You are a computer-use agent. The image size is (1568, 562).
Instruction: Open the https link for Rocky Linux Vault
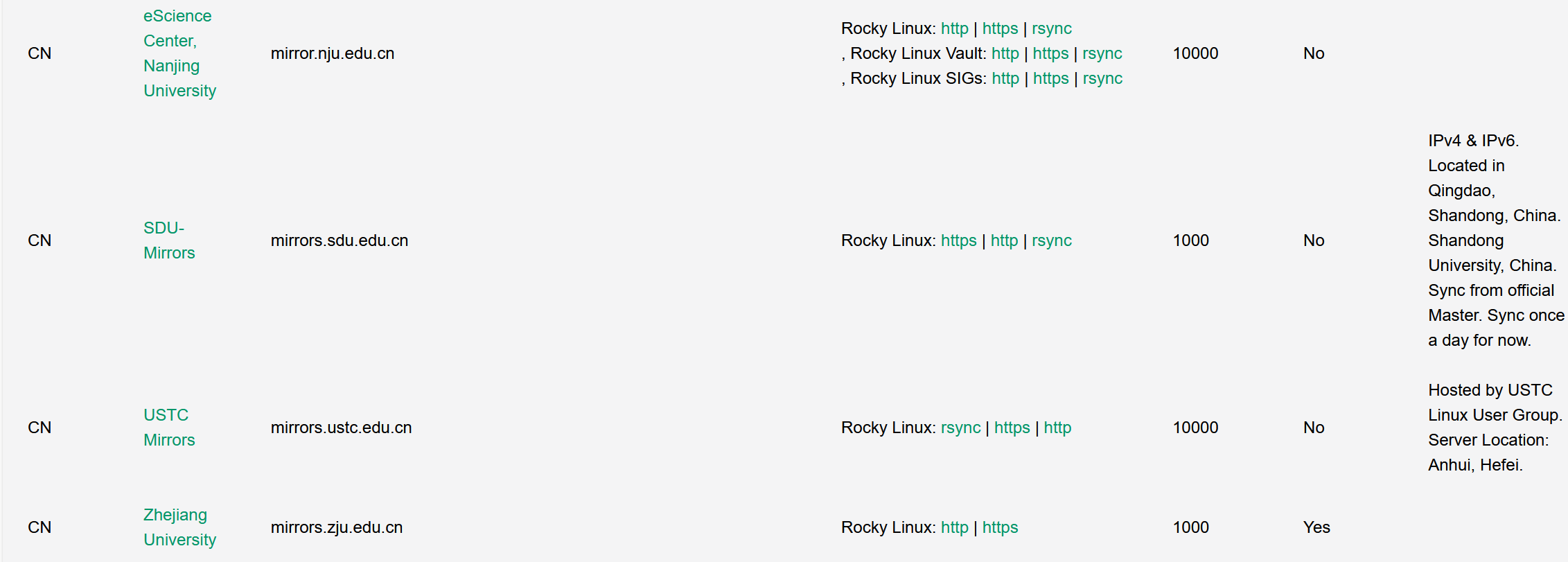click(1050, 53)
